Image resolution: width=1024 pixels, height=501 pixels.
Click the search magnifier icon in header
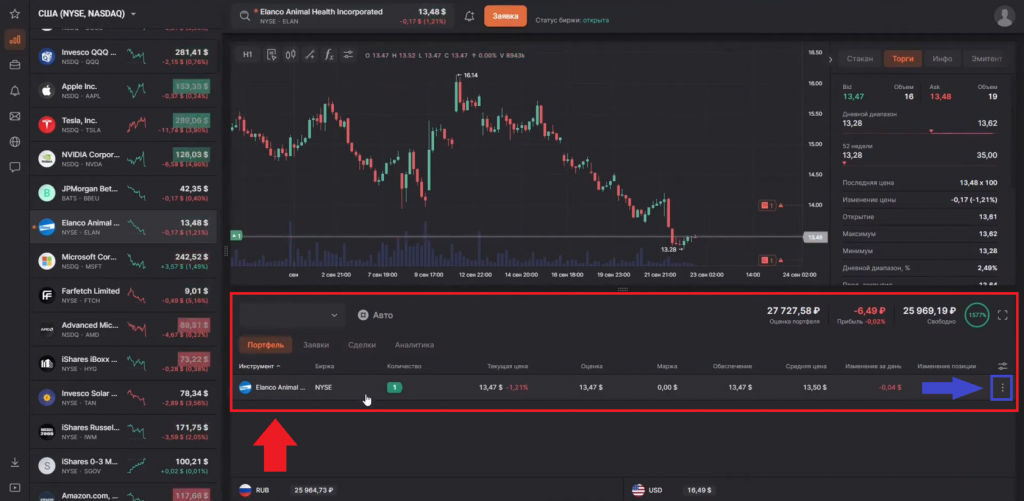245,16
